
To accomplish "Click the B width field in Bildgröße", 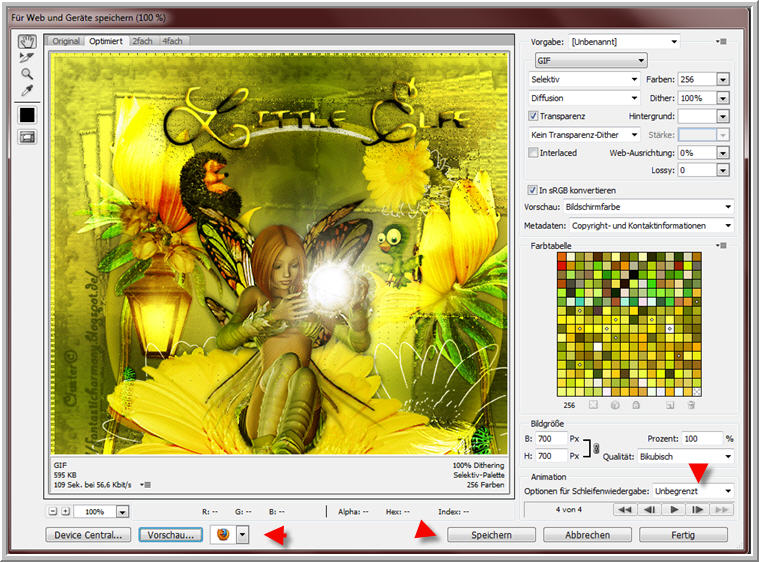I will point(551,439).
